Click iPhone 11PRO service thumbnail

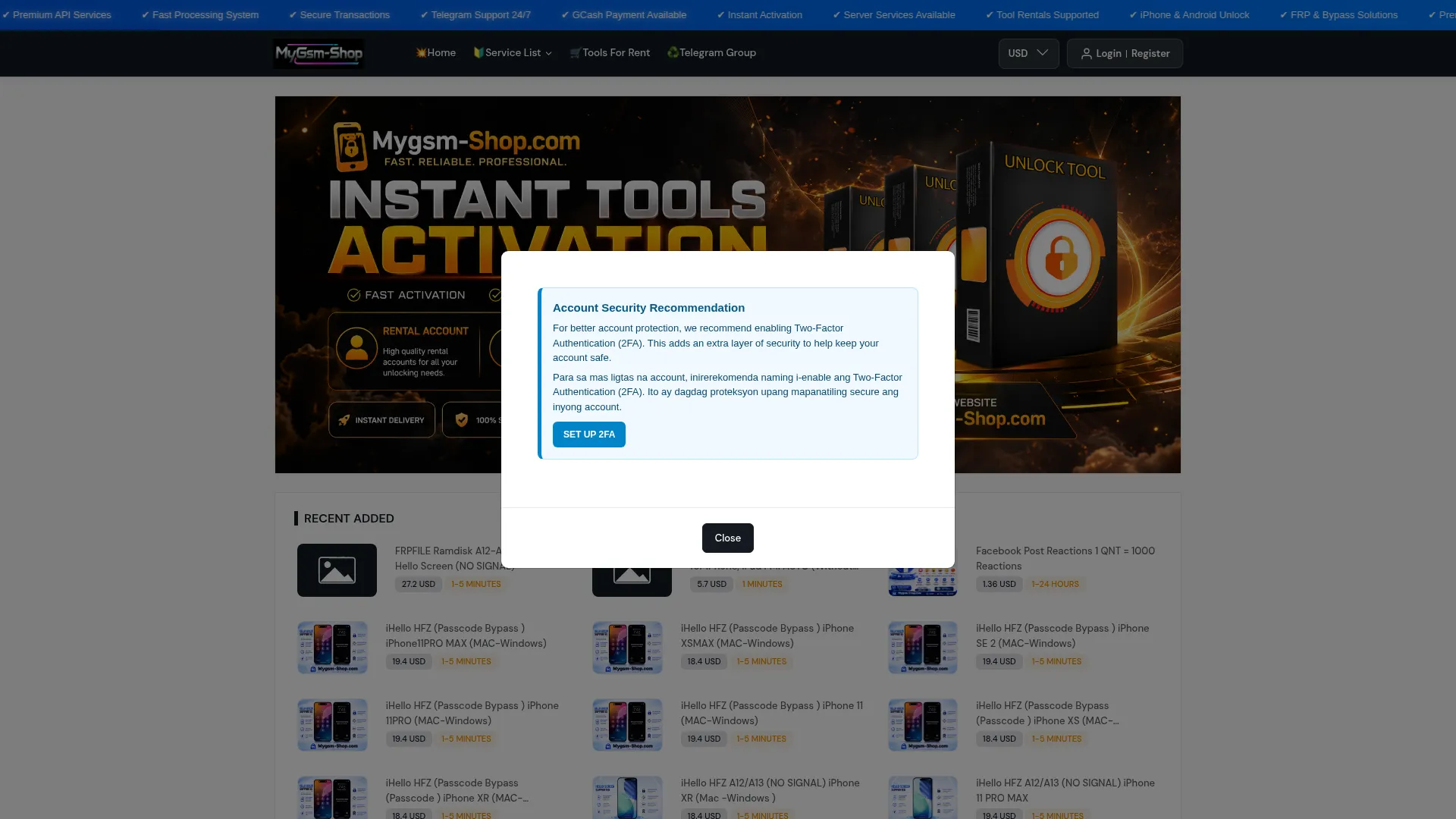click(x=332, y=725)
